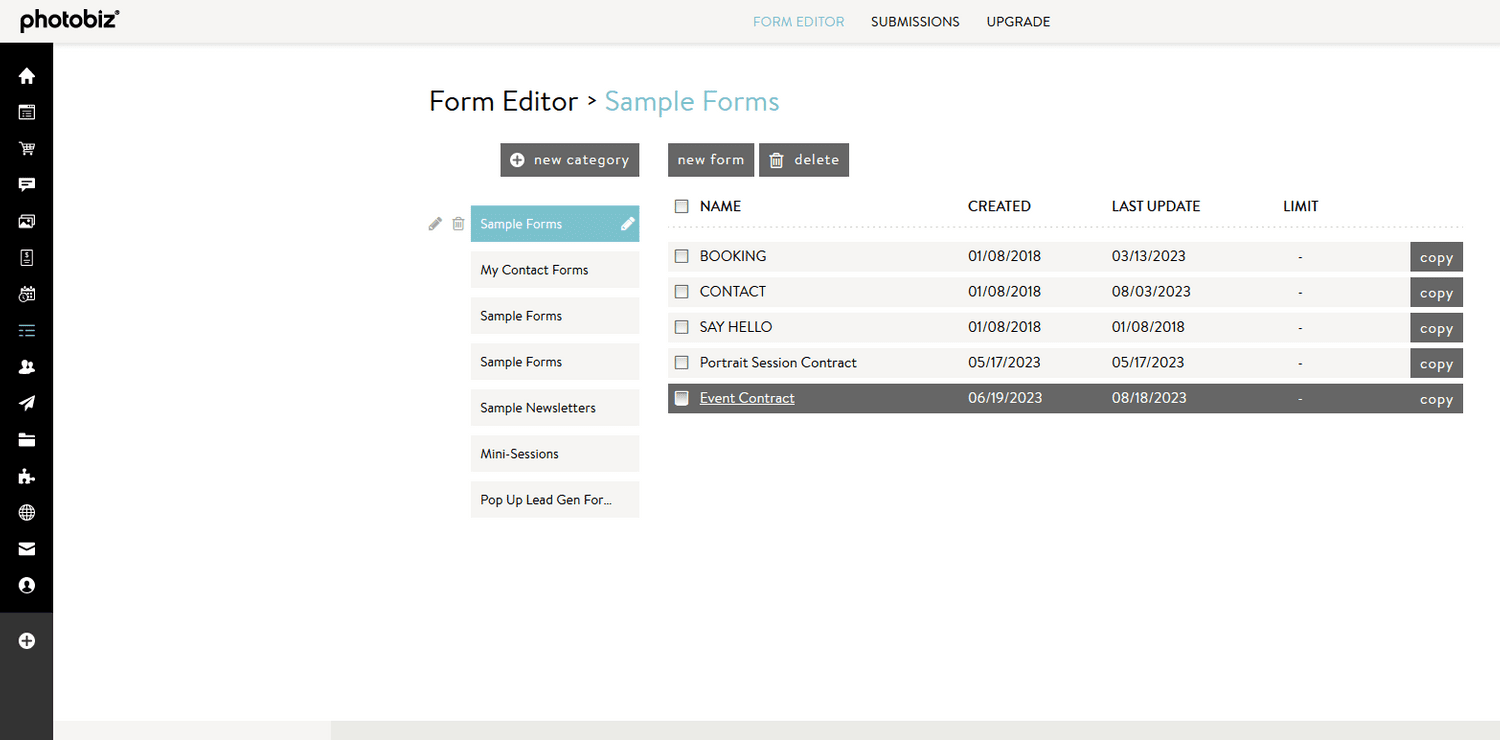Image resolution: width=1500 pixels, height=740 pixels.
Task: Open the Event Contract link
Action: pyautogui.click(x=747, y=398)
